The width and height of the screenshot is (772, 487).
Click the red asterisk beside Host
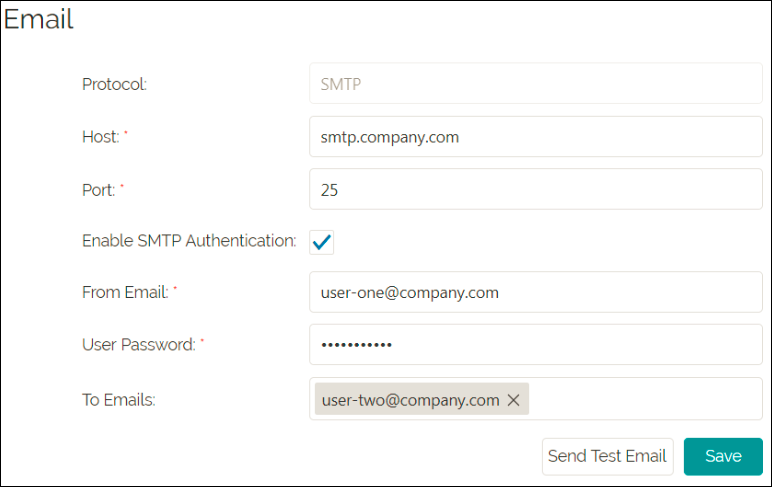[x=126, y=135]
